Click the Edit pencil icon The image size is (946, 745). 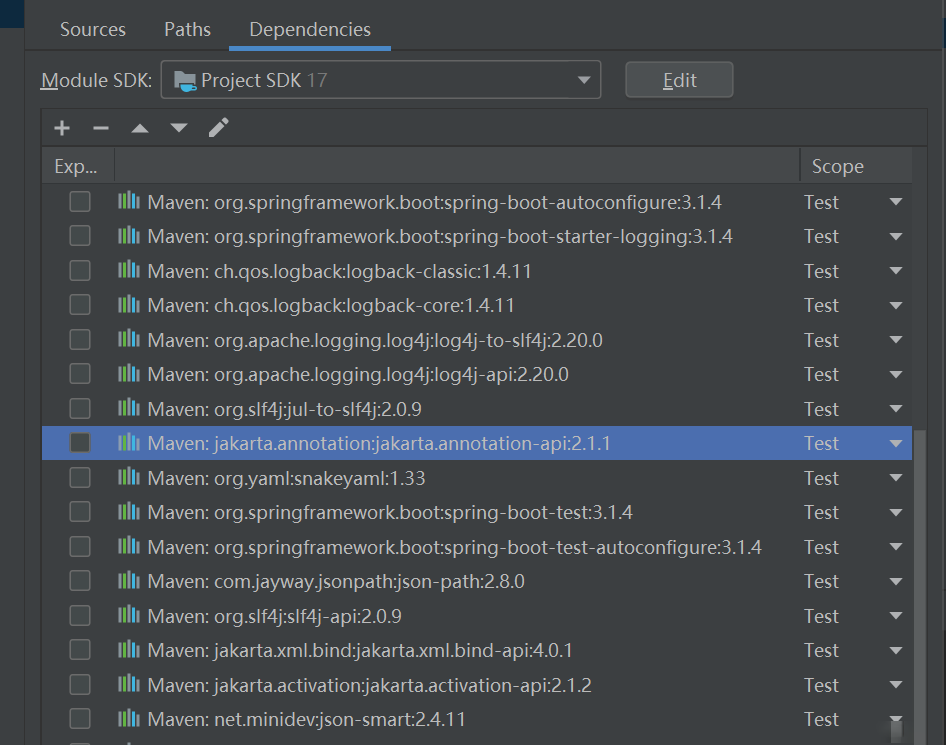(218, 127)
